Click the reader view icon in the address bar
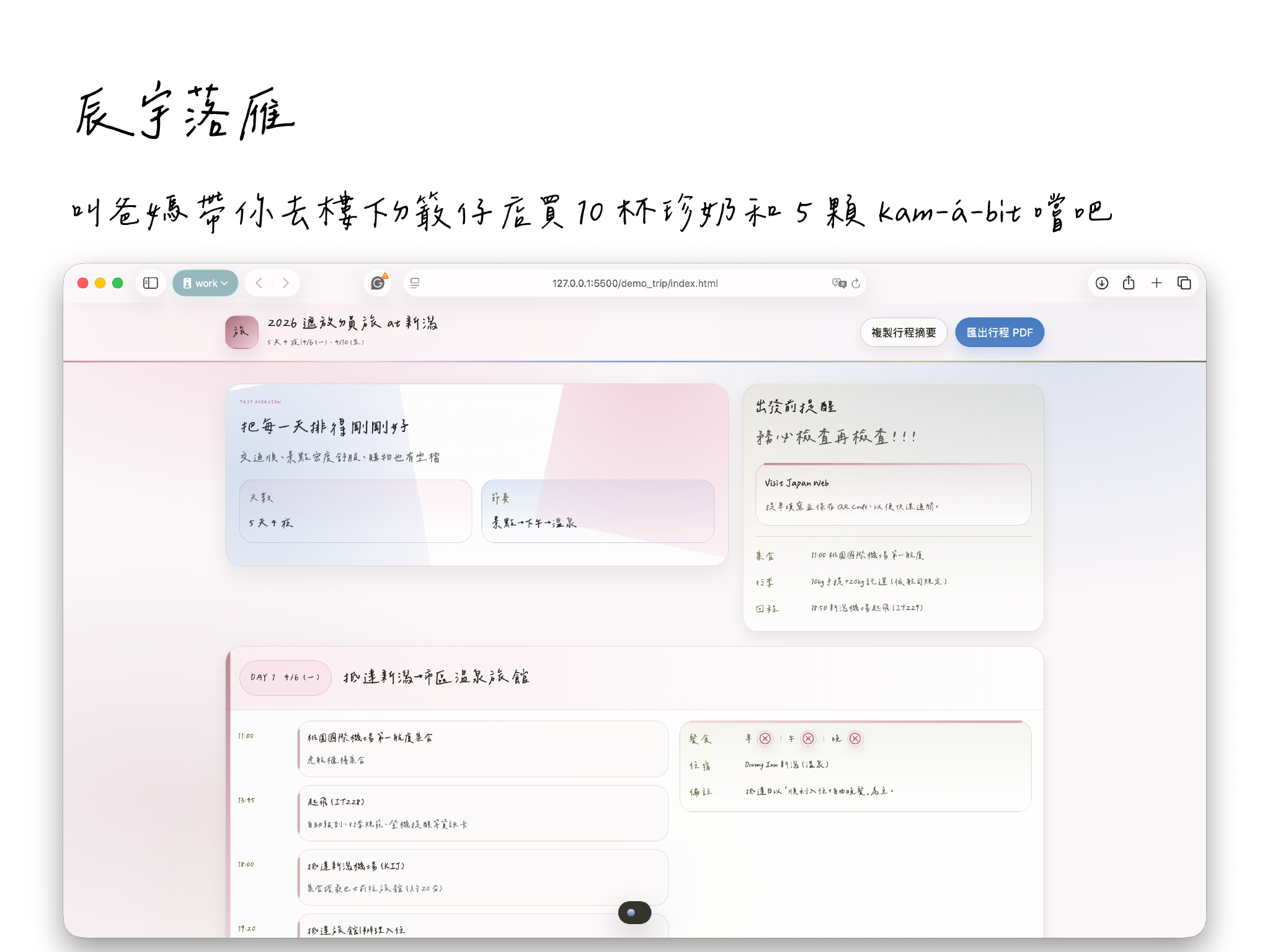This screenshot has width=1270, height=952. pos(414,283)
